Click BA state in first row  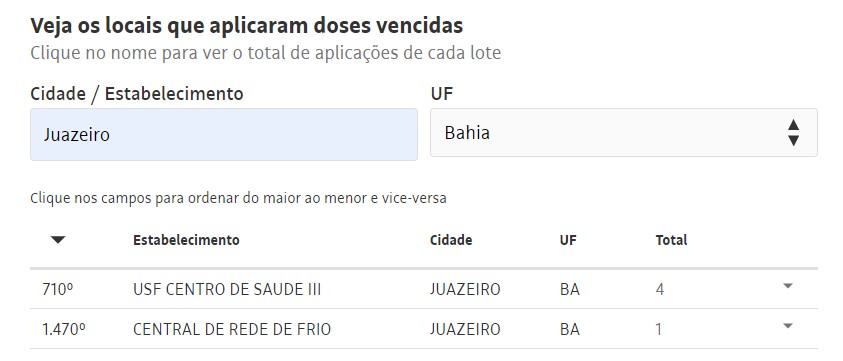click(569, 289)
